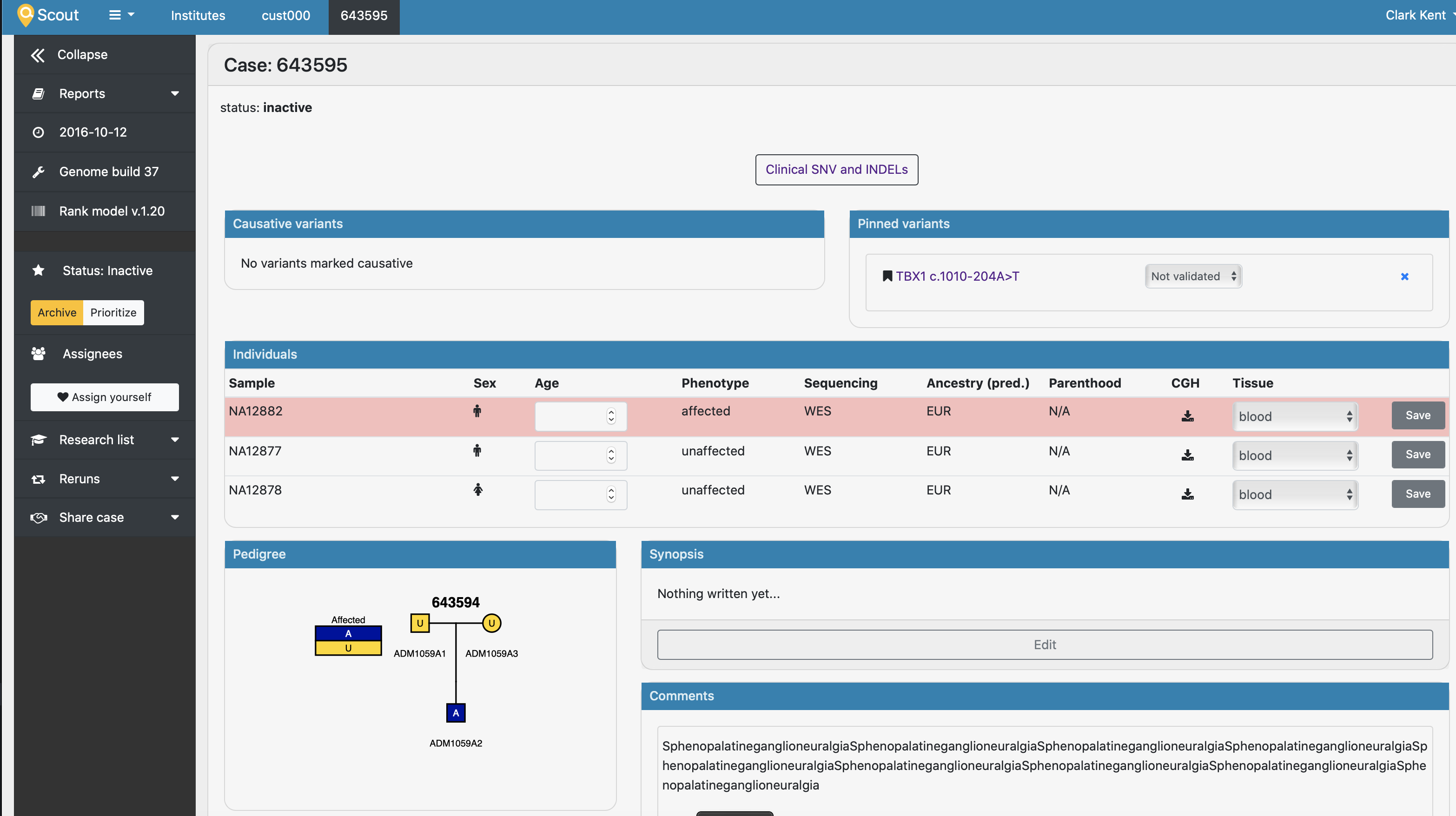
Task: Click sample name NA12878
Action: [255, 490]
